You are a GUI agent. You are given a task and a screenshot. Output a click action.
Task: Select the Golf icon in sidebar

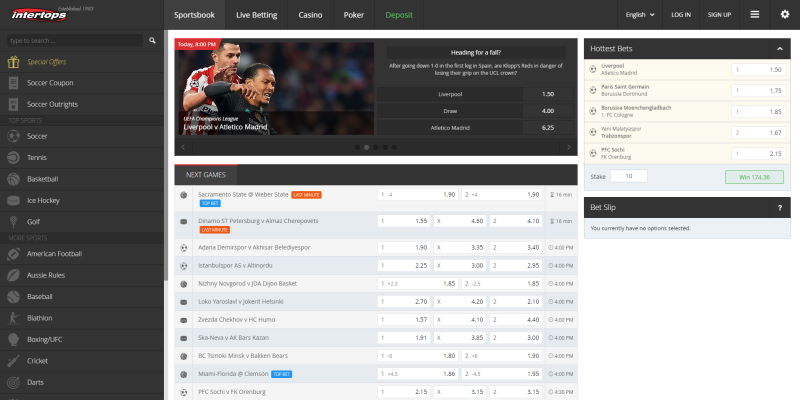[13, 222]
